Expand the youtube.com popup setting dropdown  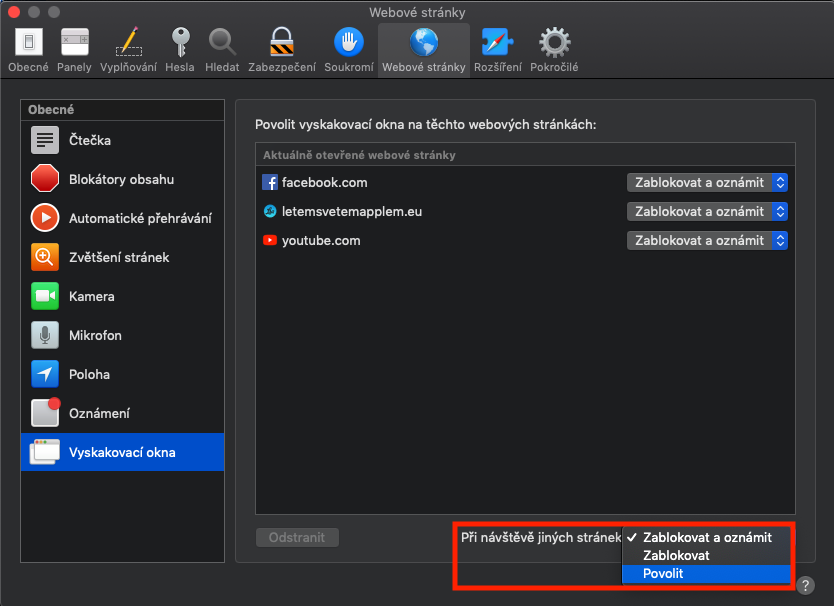[707, 241]
